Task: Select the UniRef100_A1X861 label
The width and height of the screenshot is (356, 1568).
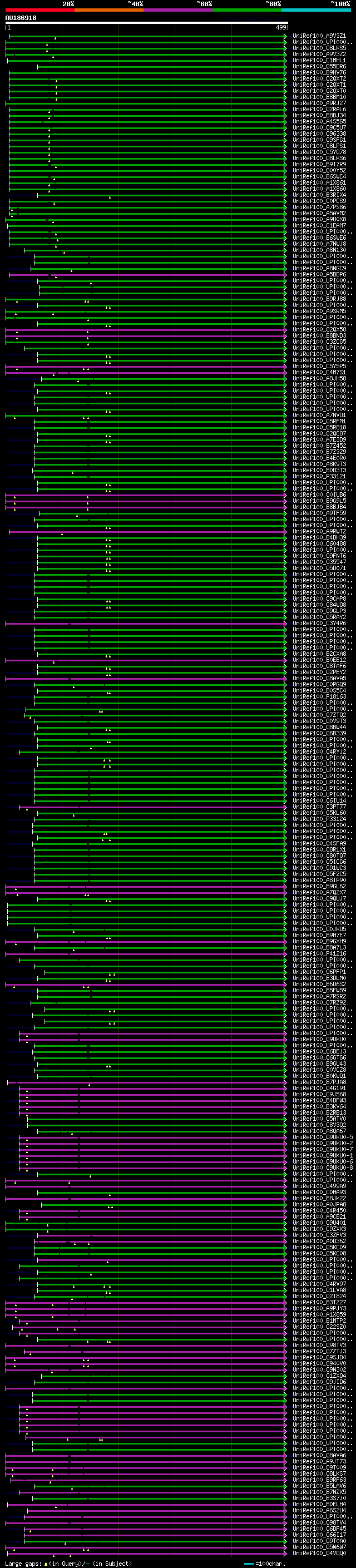Action: [319, 182]
